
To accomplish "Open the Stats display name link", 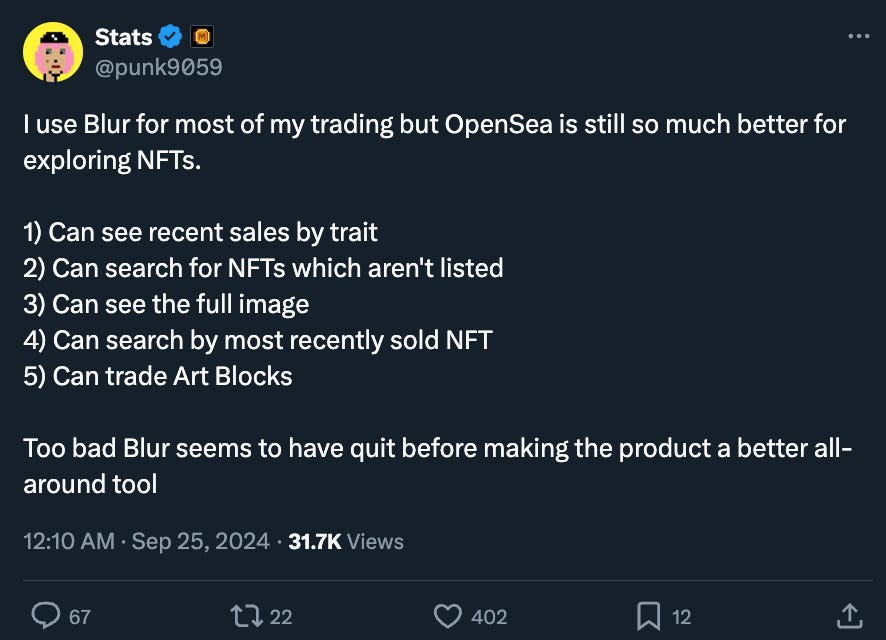I will tap(123, 37).
